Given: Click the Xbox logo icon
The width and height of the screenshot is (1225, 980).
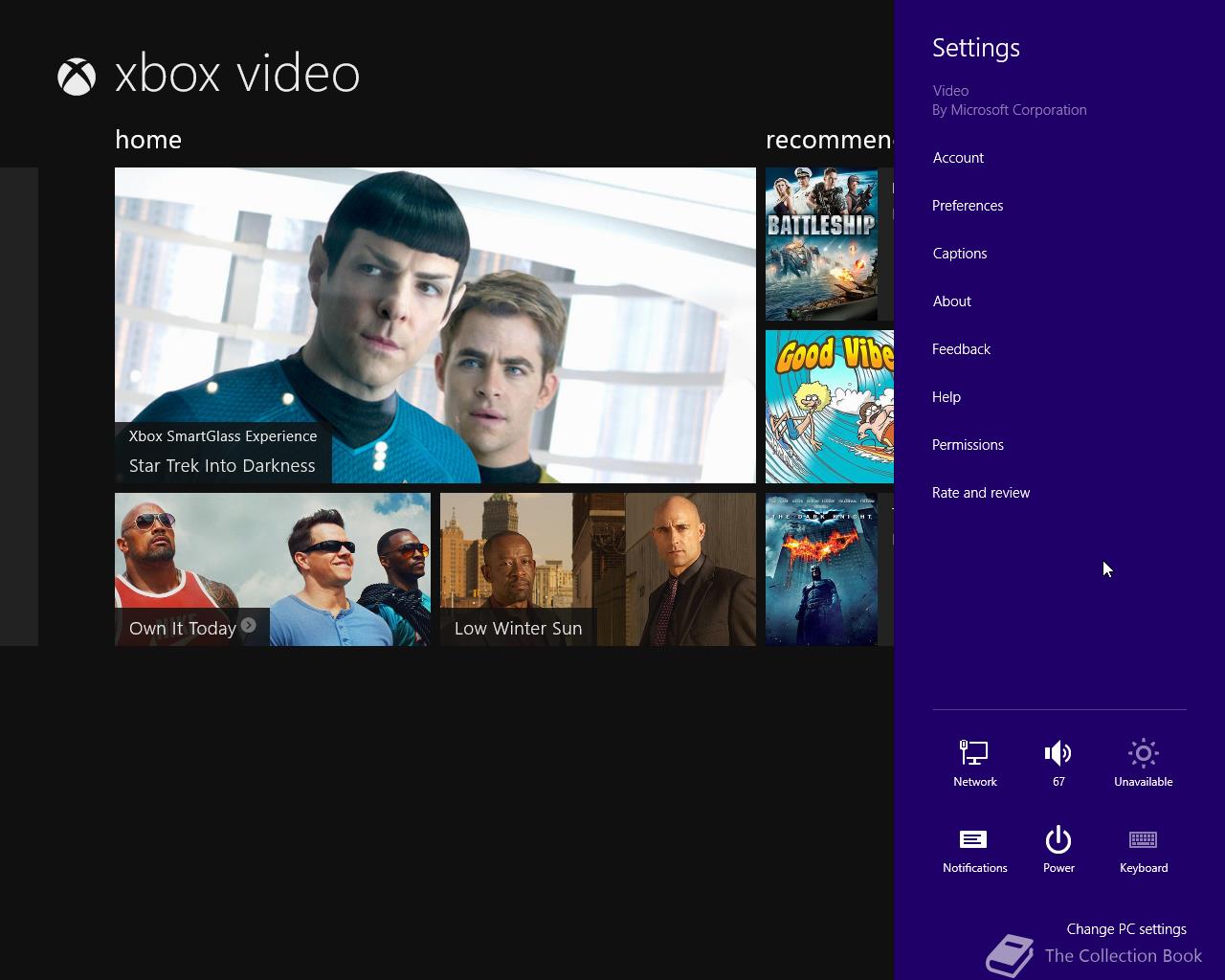Looking at the screenshot, I should click(77, 78).
